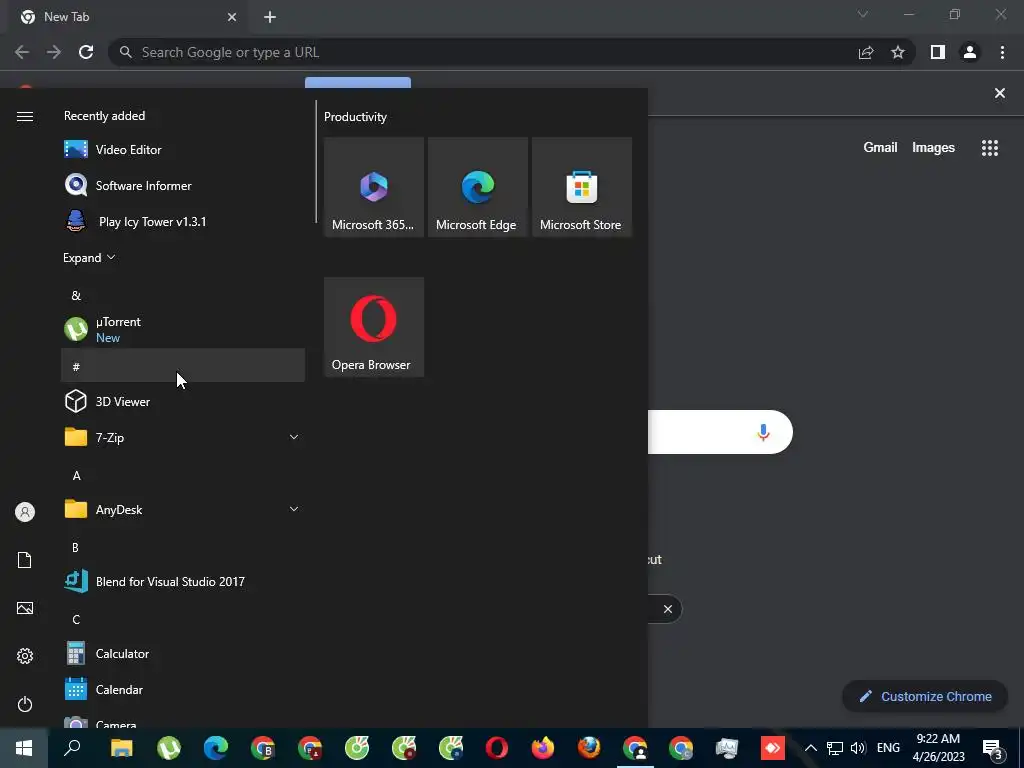Open Video Editor from Recently added

(183, 150)
